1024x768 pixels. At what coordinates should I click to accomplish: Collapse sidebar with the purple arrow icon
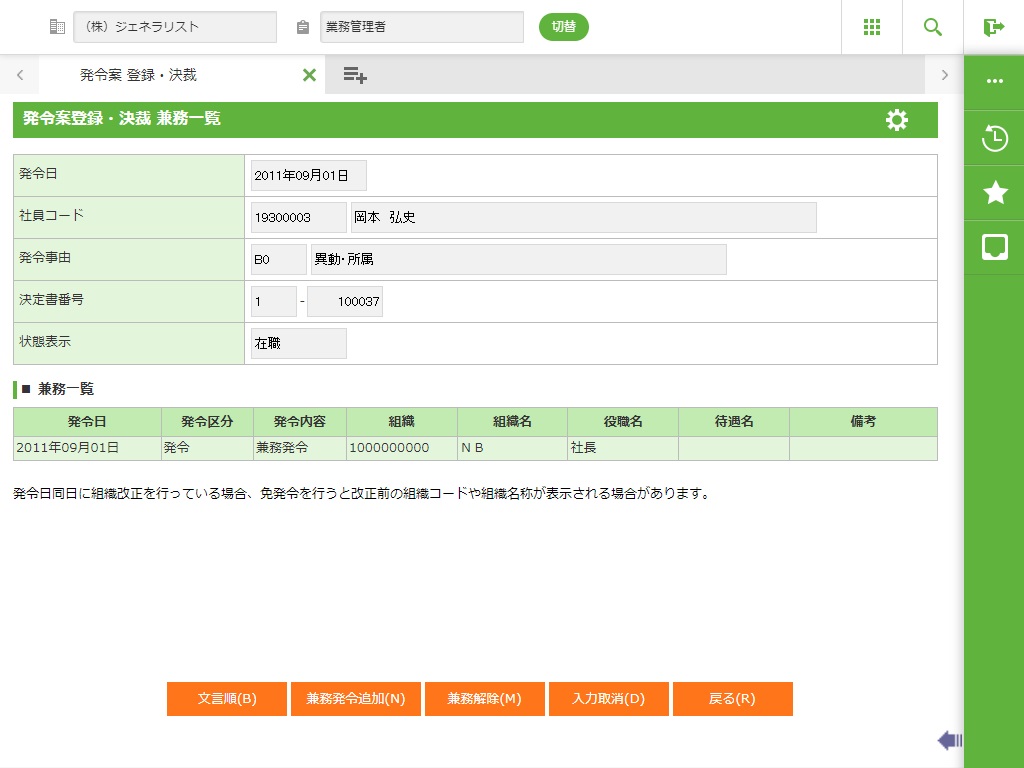[x=949, y=740]
